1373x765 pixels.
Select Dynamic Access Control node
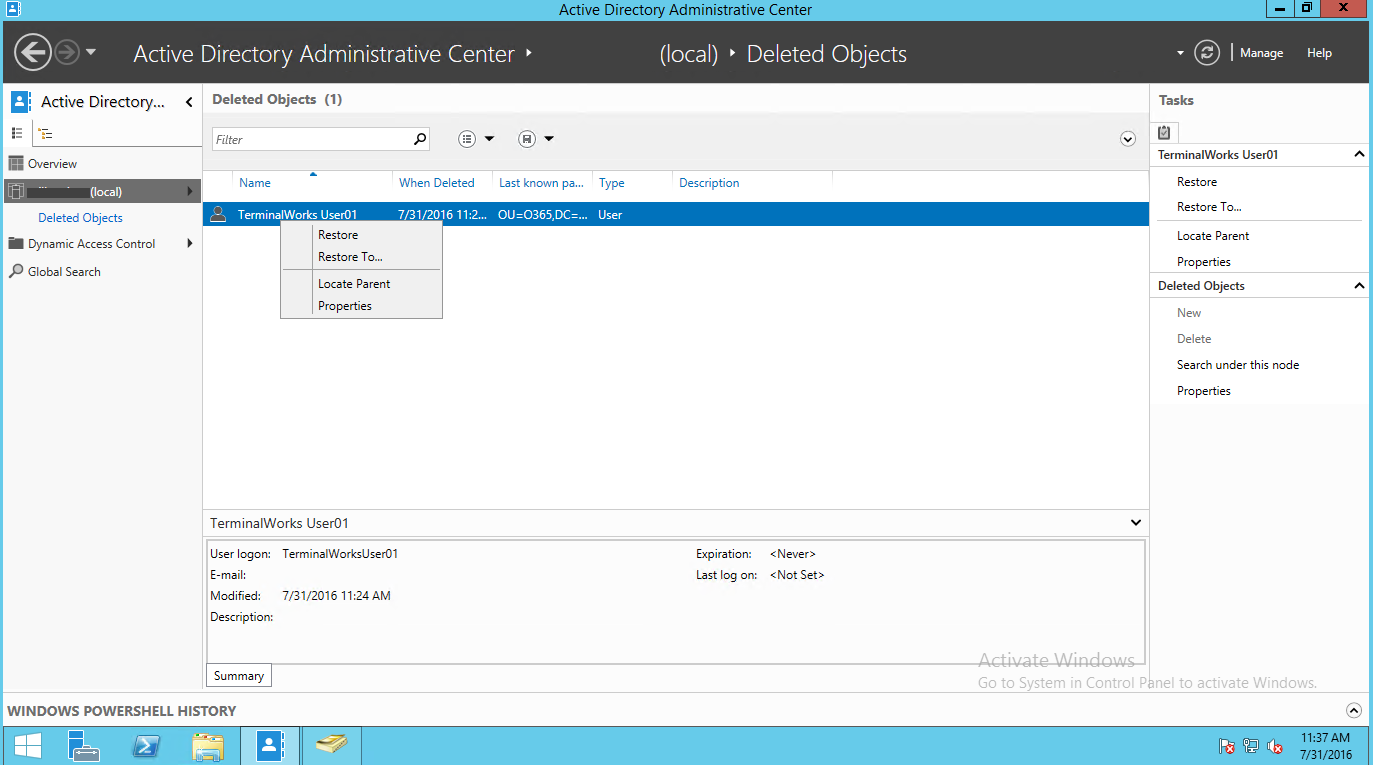(91, 244)
